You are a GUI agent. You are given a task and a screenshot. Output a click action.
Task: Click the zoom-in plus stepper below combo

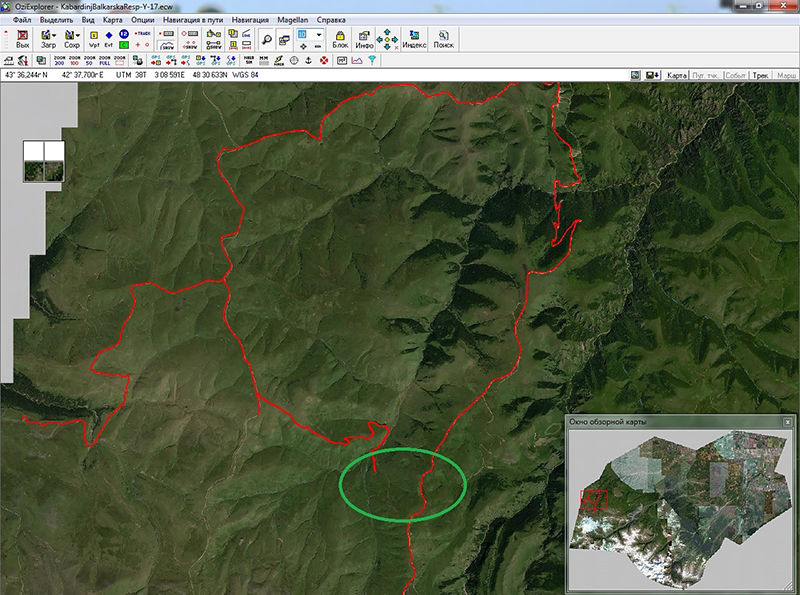click(304, 46)
